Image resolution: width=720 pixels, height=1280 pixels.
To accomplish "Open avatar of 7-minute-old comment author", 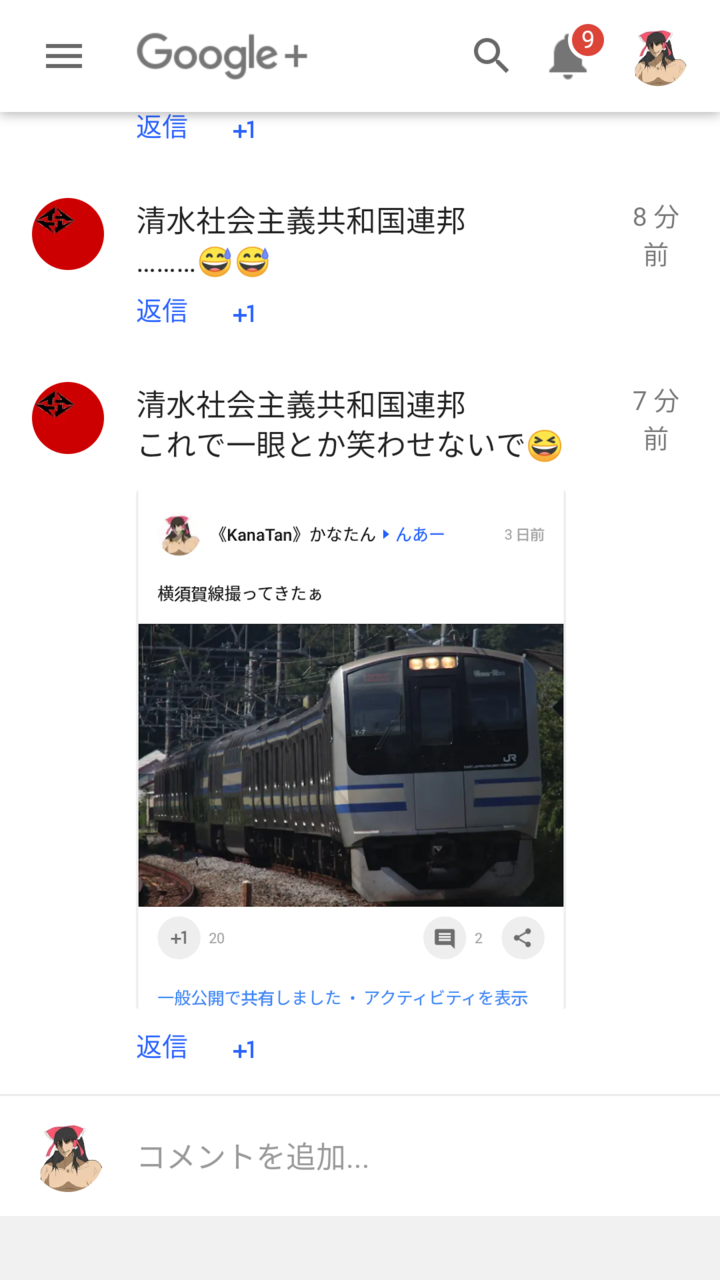I will click(x=68, y=418).
